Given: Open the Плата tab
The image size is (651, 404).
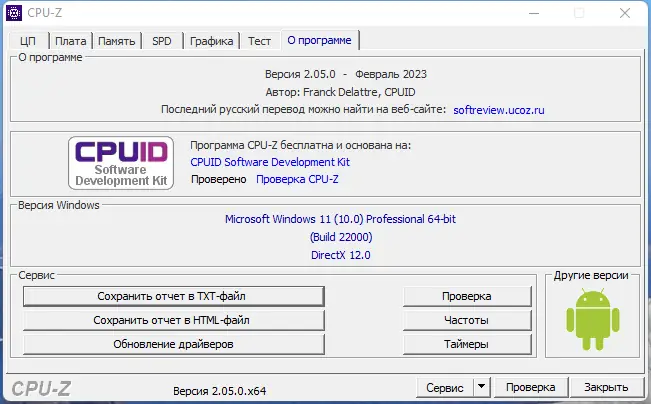Looking at the screenshot, I should point(71,41).
